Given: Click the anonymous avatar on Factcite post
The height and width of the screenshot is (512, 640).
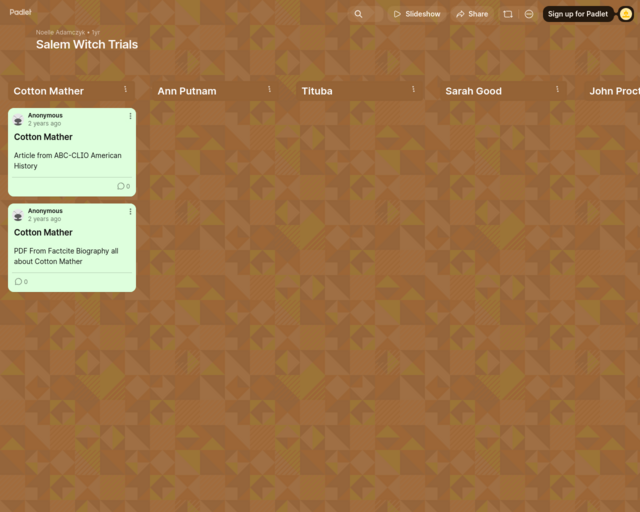Looking at the screenshot, I should pos(18,215).
